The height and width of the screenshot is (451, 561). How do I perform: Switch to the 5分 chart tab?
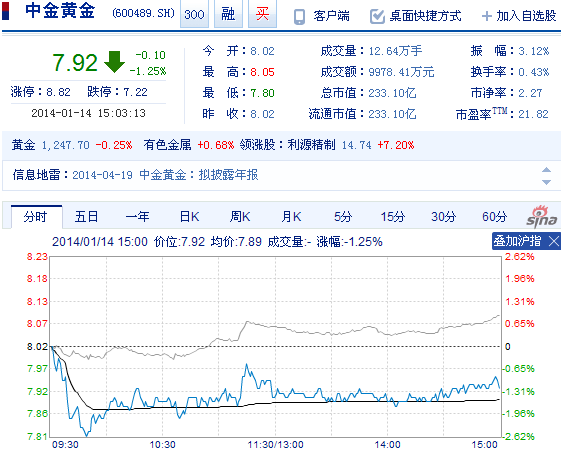(x=343, y=217)
